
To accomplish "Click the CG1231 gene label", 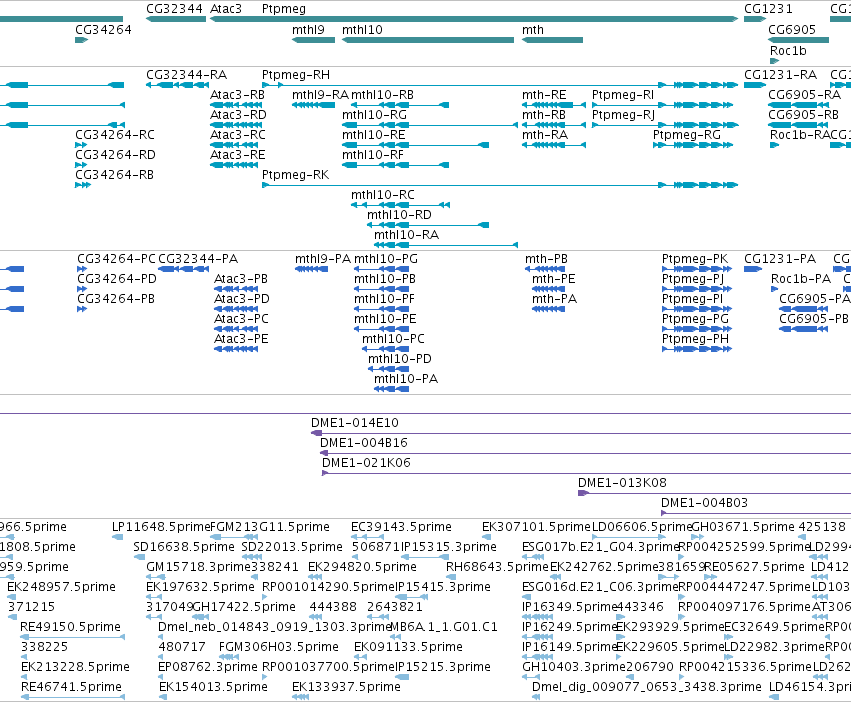I will [x=768, y=9].
